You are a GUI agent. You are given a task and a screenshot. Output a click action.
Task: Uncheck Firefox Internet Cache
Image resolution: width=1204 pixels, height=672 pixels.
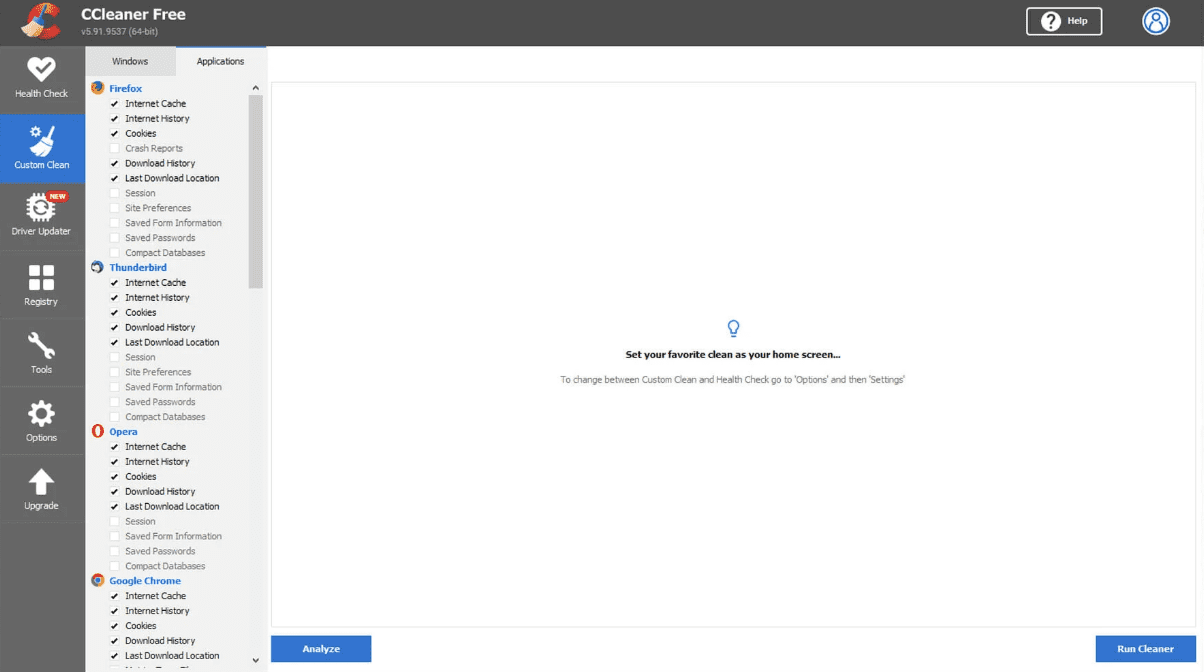pyautogui.click(x=115, y=104)
